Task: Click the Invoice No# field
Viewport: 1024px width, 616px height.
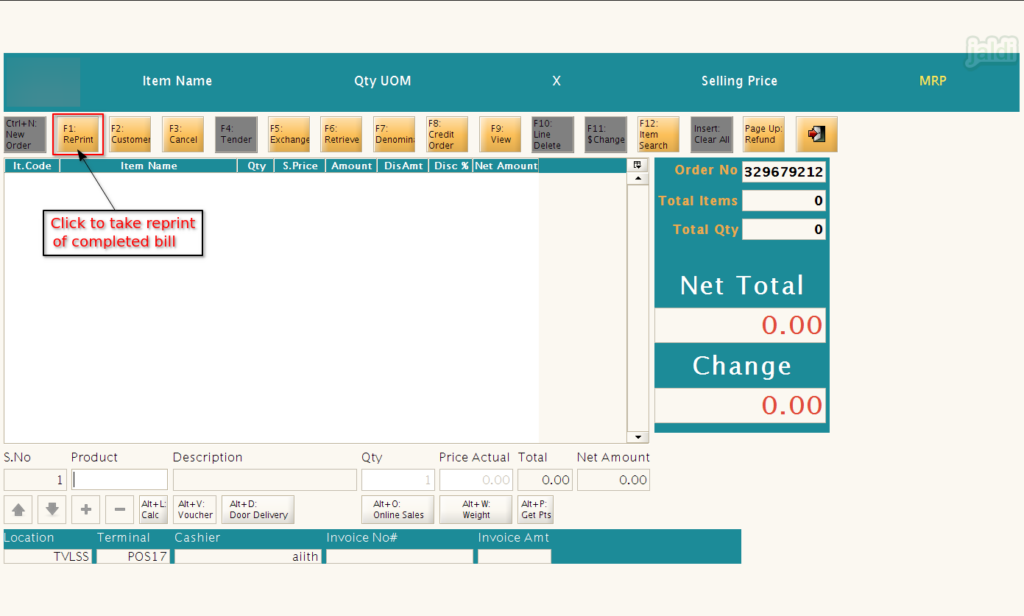Action: point(400,557)
